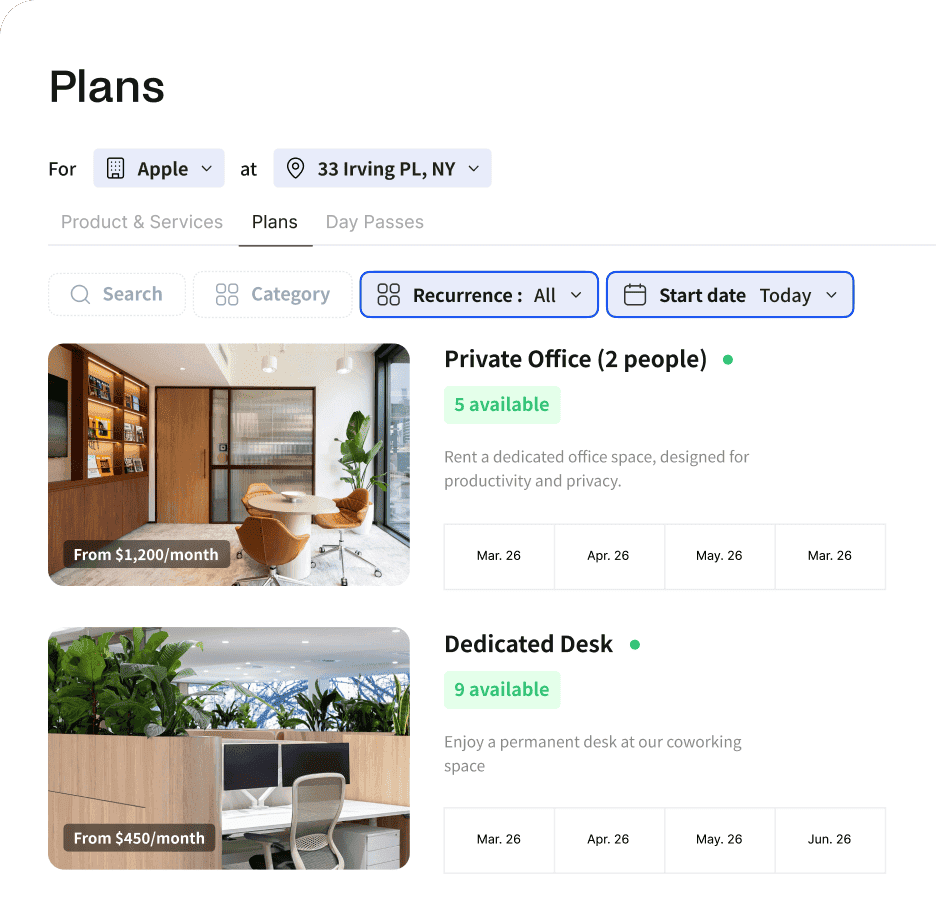Click the magnifying glass search icon
Image resolution: width=936 pixels, height=909 pixels.
coord(80,294)
